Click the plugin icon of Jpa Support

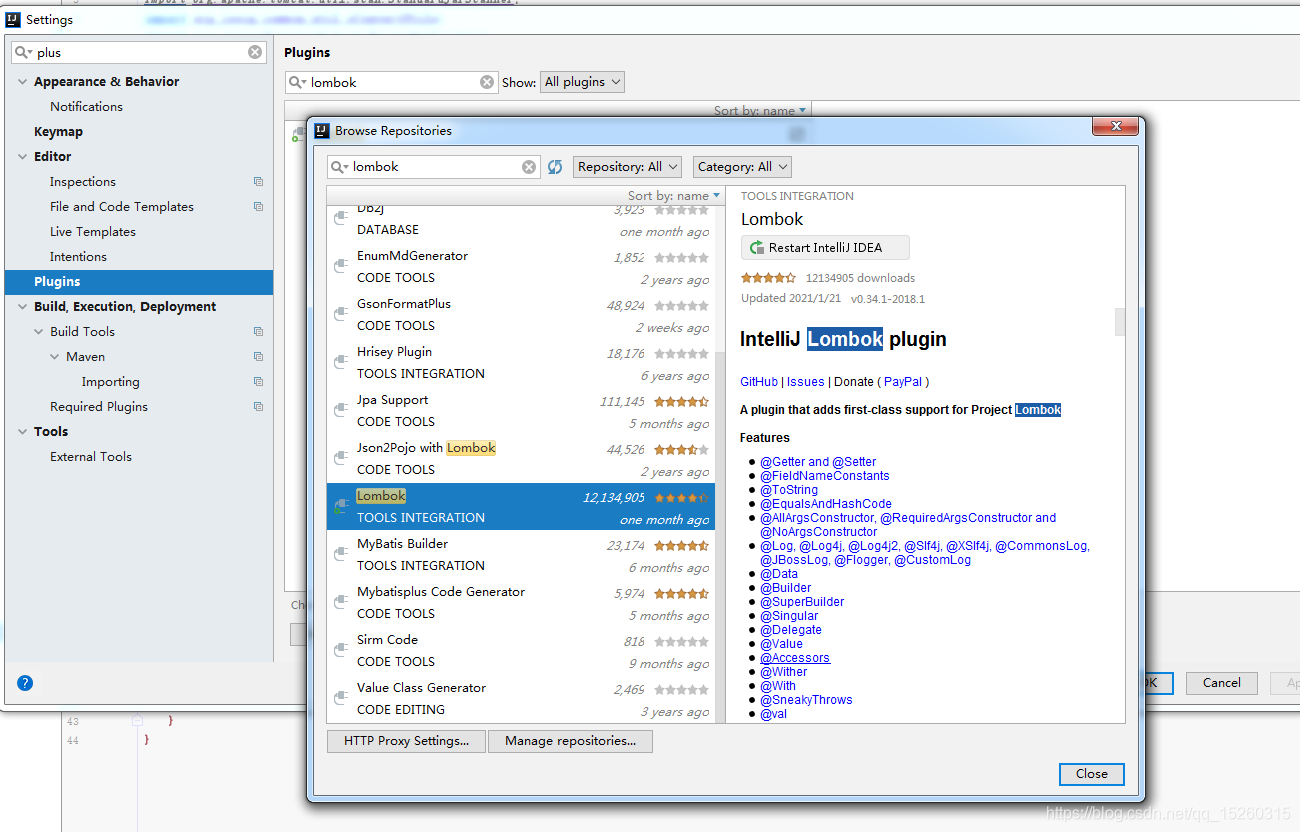pyautogui.click(x=341, y=410)
